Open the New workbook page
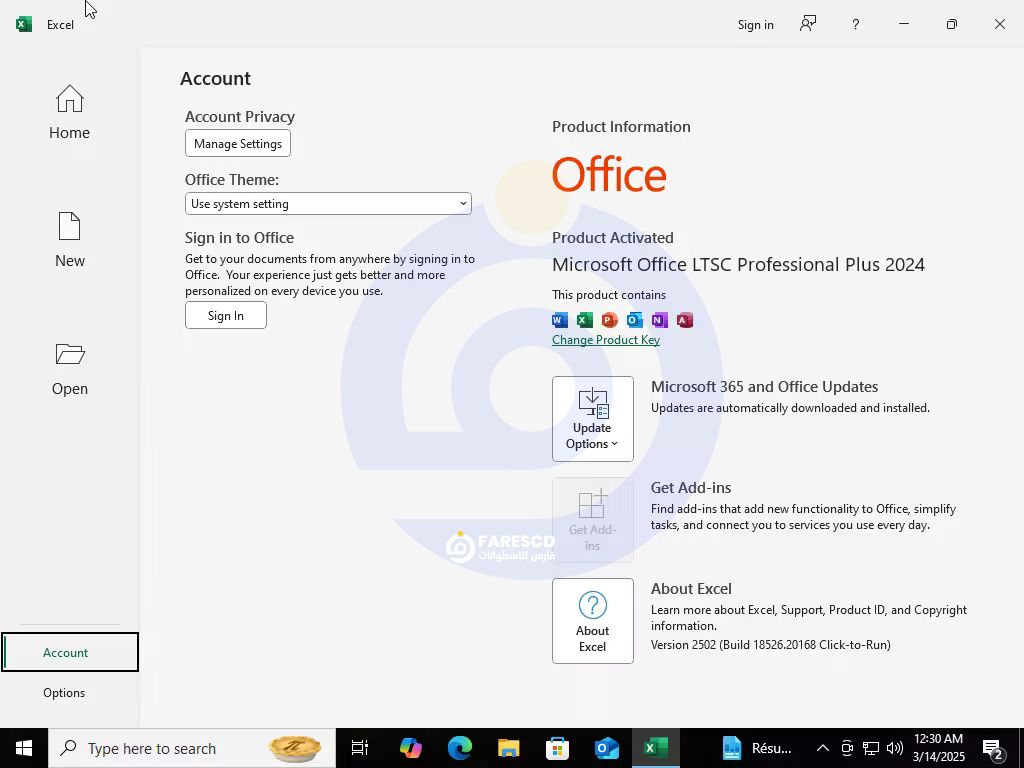This screenshot has width=1024, height=768. [x=69, y=240]
